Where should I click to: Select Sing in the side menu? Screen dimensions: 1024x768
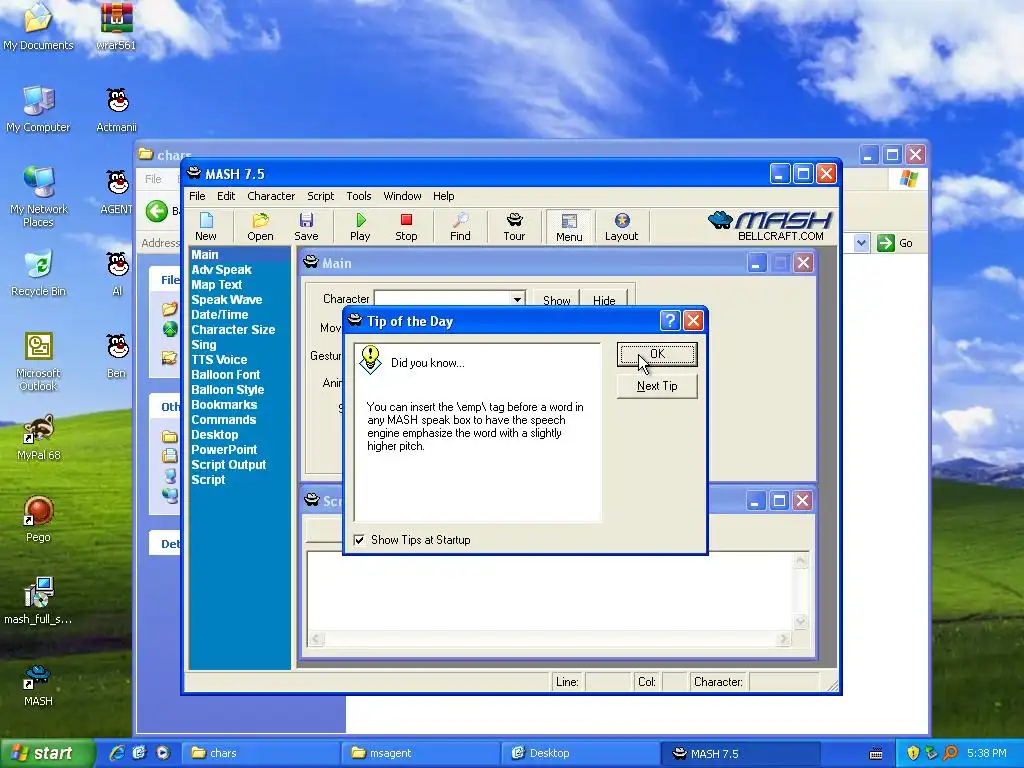coord(204,345)
